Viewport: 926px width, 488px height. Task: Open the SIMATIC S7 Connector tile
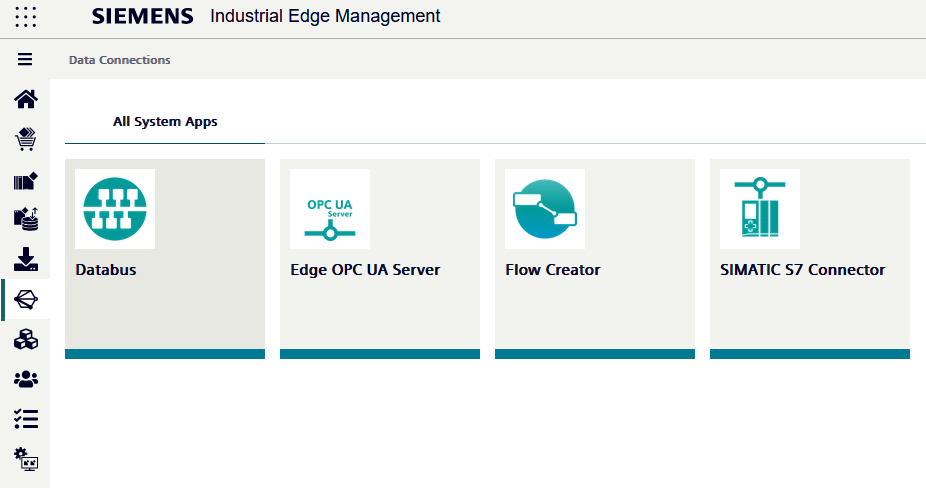pyautogui.click(x=810, y=258)
